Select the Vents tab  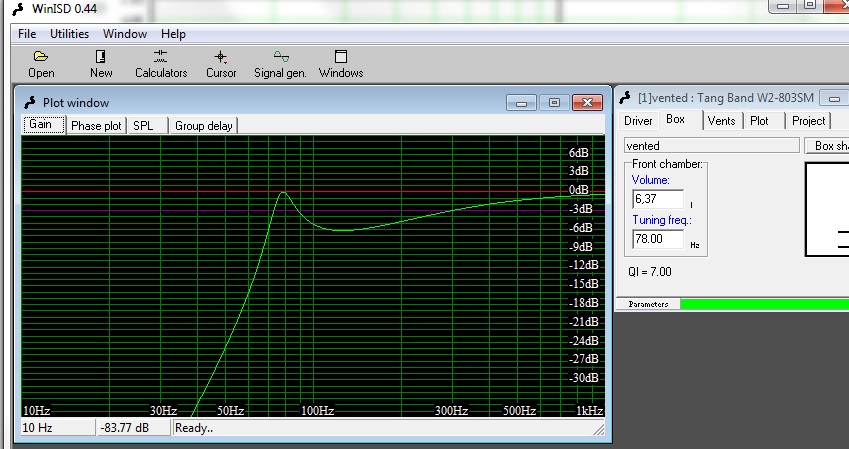(722, 121)
